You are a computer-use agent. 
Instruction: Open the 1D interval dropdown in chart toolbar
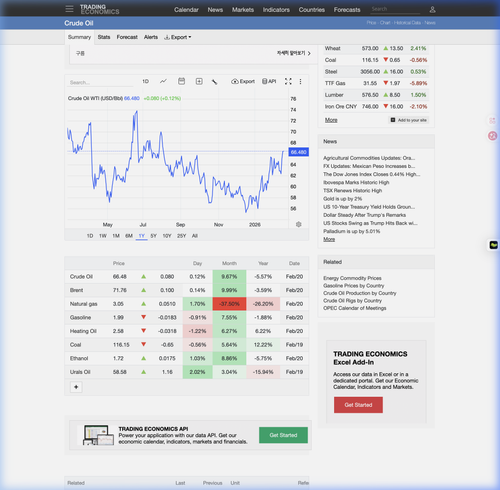click(145, 81)
